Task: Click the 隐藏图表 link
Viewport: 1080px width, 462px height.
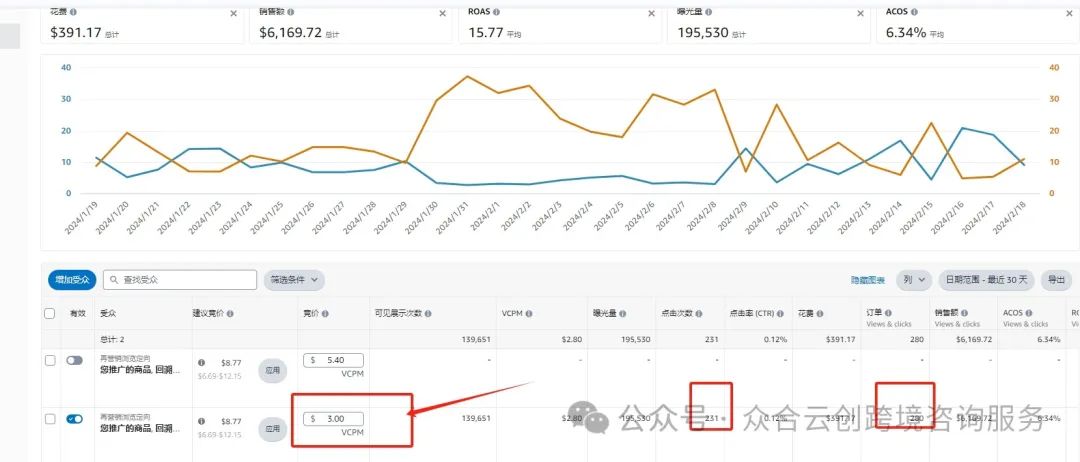Action: click(868, 280)
